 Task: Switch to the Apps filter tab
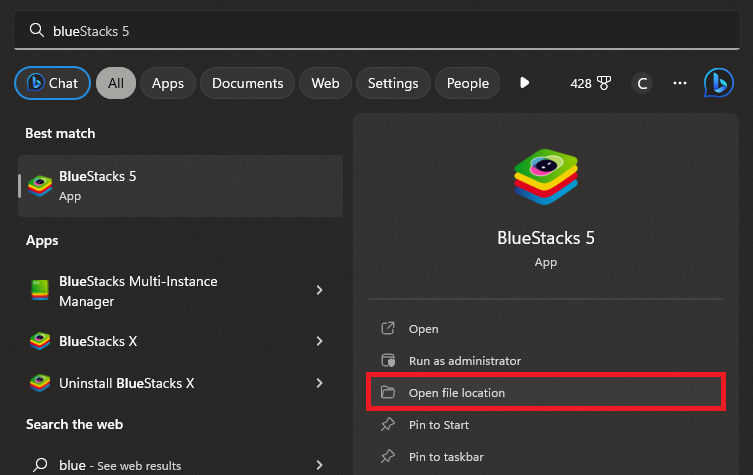[x=167, y=83]
